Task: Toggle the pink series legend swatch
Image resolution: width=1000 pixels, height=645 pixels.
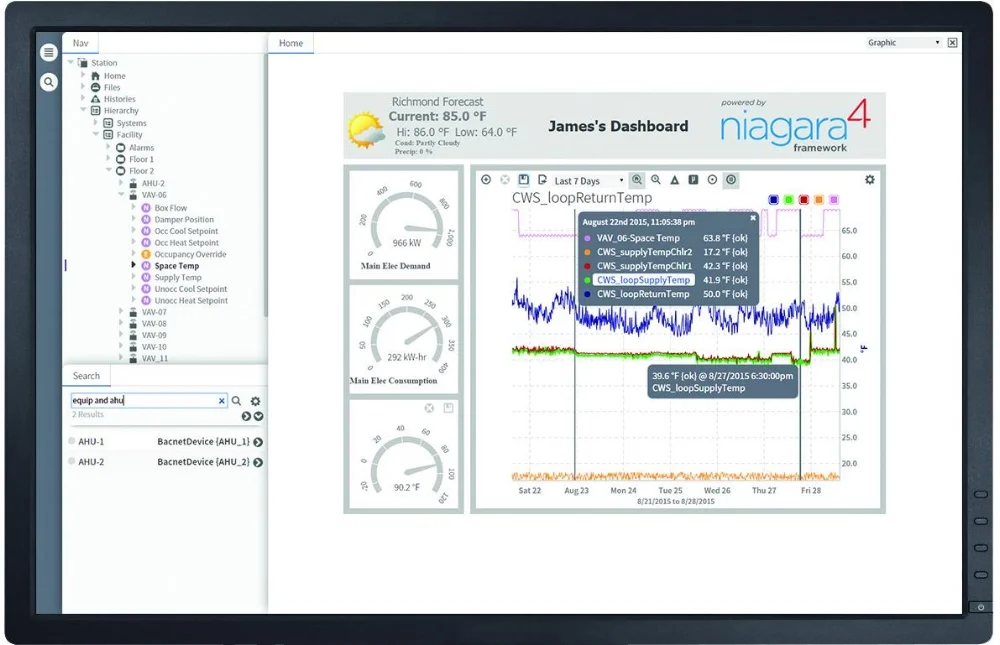Action: pyautogui.click(x=834, y=200)
